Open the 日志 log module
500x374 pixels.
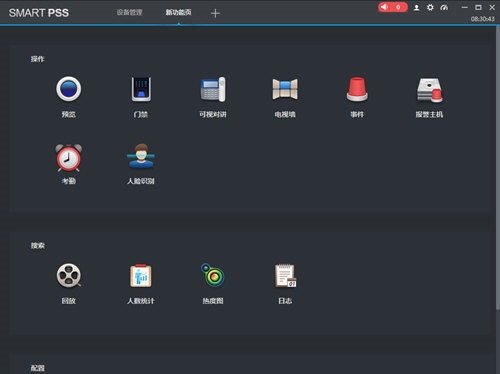pyautogui.click(x=285, y=276)
